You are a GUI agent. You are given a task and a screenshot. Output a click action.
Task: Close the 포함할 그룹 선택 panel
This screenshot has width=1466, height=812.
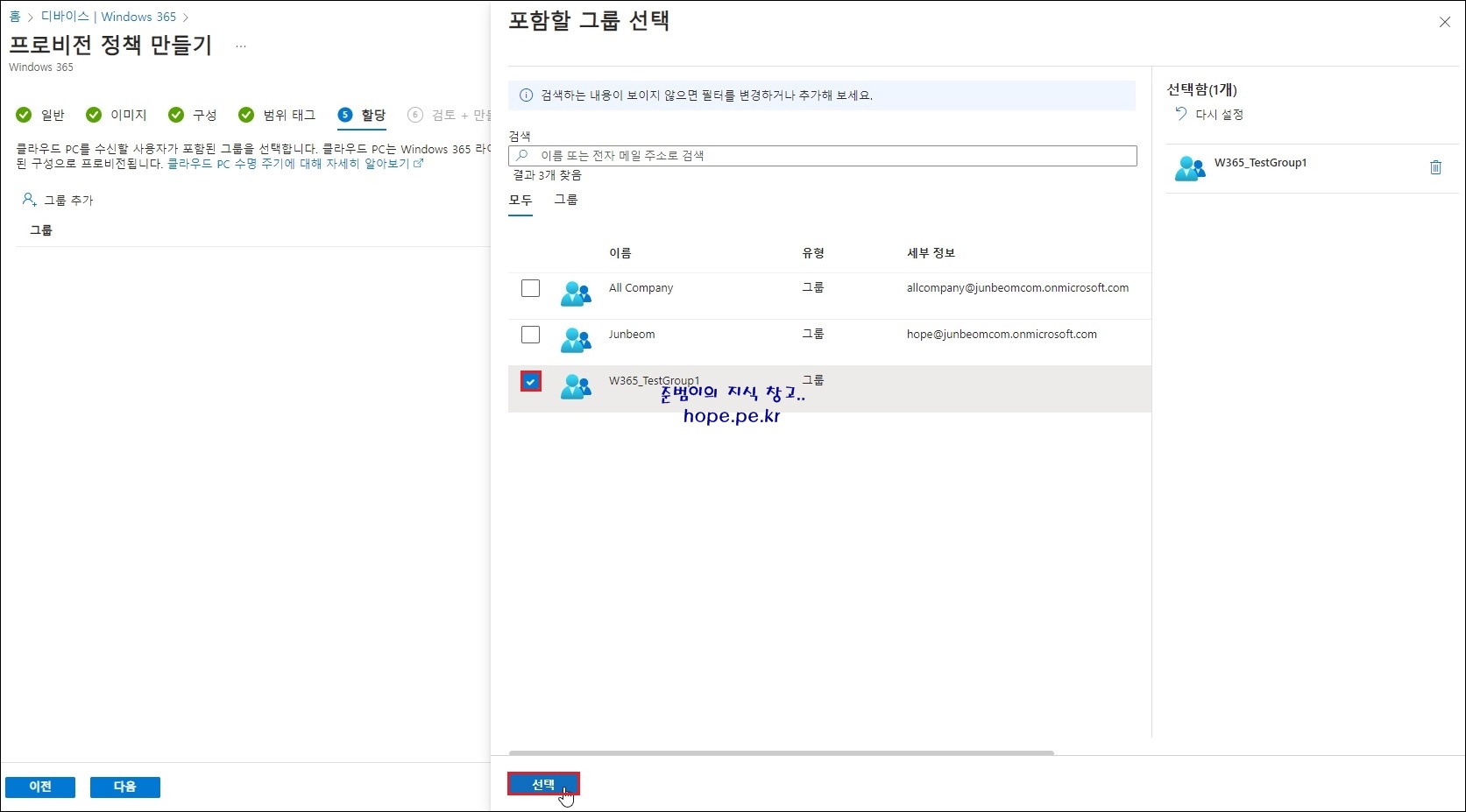coord(1445,22)
